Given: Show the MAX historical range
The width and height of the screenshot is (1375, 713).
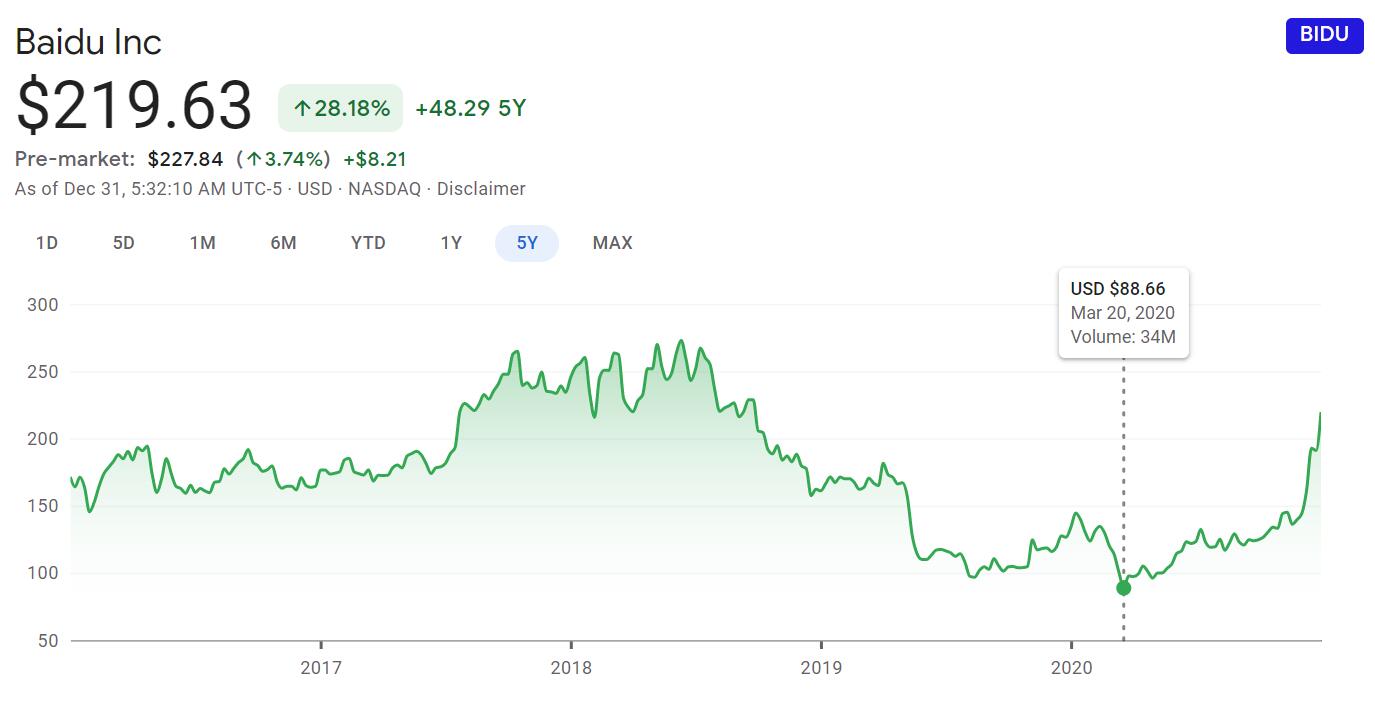Looking at the screenshot, I should 612,243.
